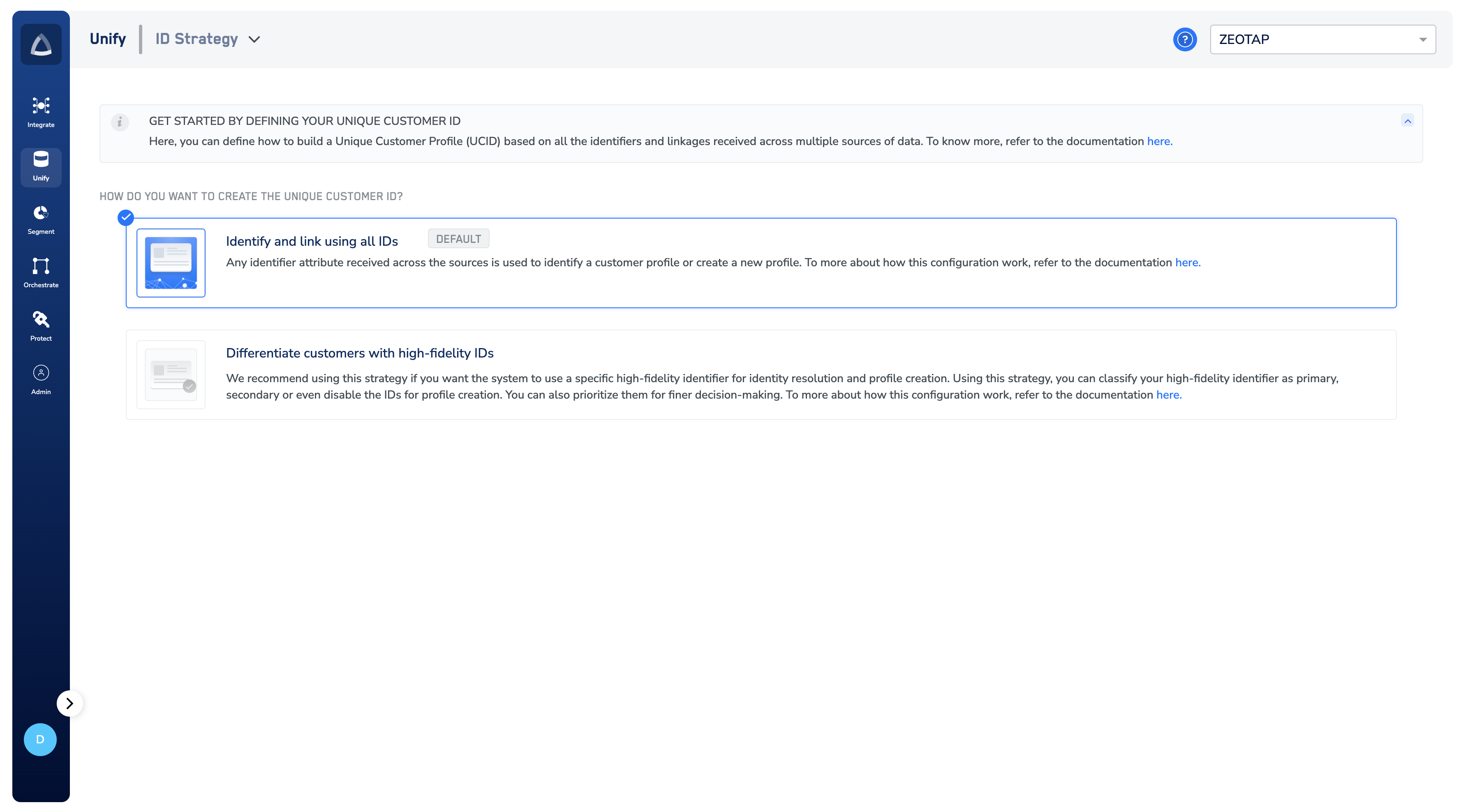
Task: Click the blue help question mark icon
Action: coord(1184,40)
